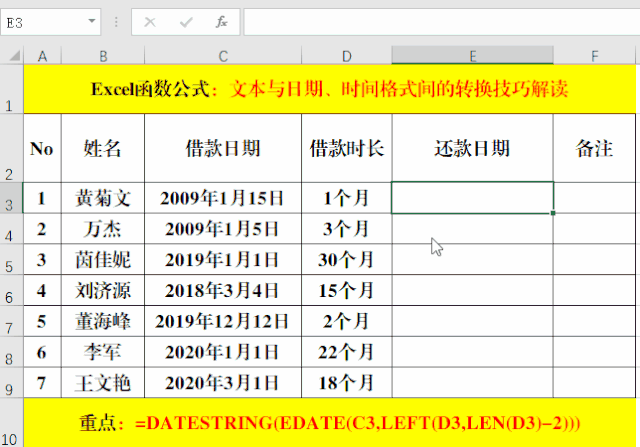Select the cell with name 董海峰
The width and height of the screenshot is (640, 447).
103,321
